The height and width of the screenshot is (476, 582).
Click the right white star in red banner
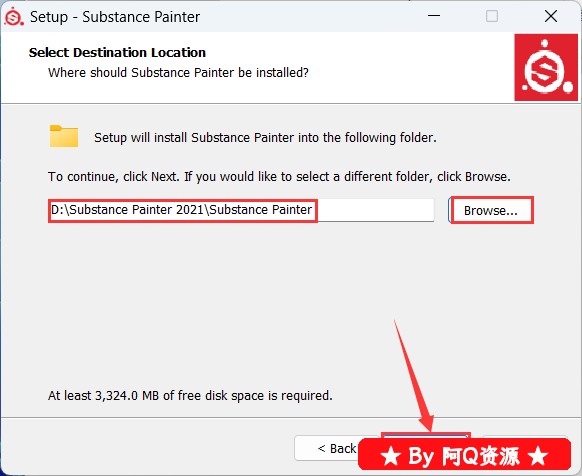point(539,456)
